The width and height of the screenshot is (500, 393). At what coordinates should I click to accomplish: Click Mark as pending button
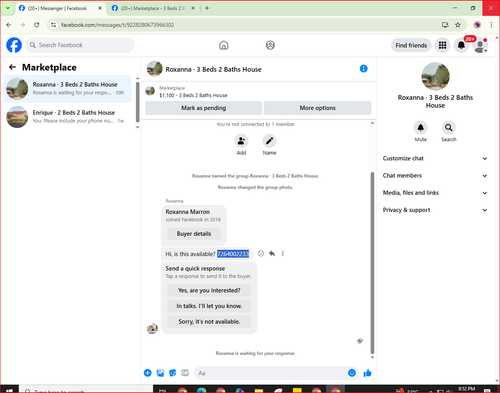click(x=204, y=108)
